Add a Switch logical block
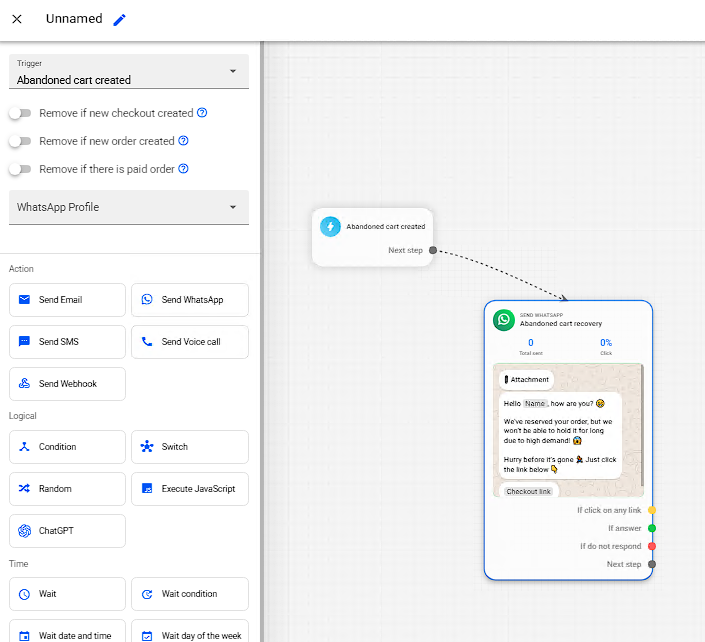Image resolution: width=705 pixels, height=642 pixels. point(190,447)
